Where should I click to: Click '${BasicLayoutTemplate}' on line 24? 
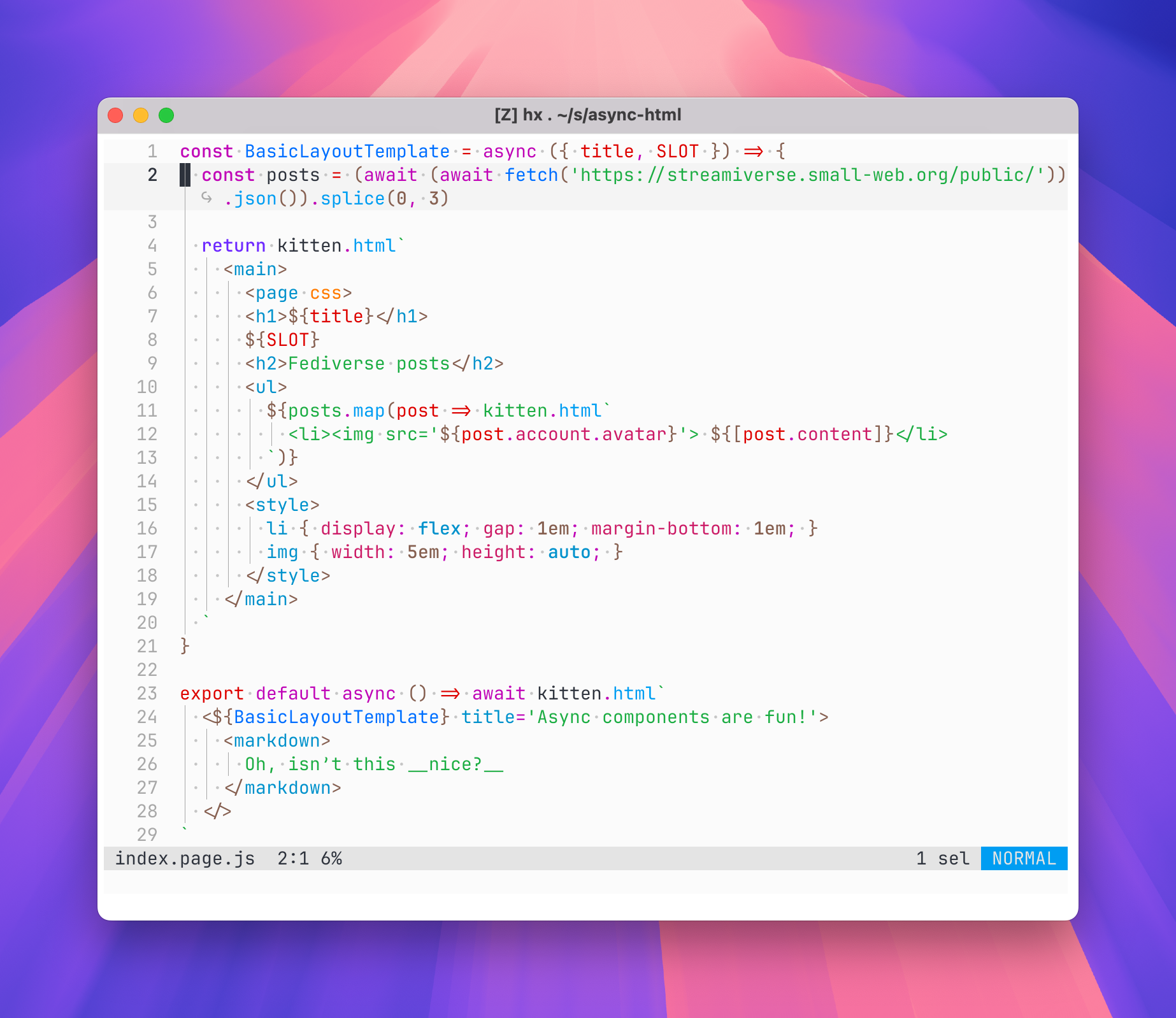331,717
